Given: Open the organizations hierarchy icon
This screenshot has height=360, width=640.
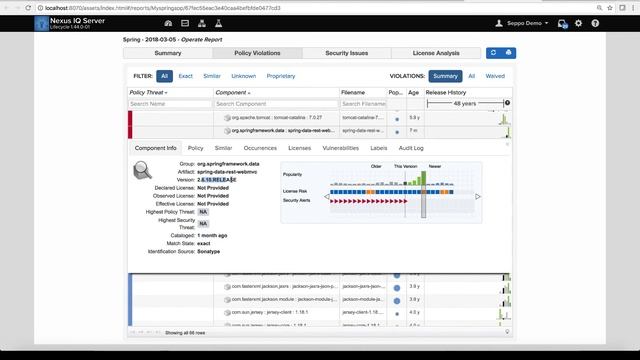Looking at the screenshot, I should 202,23.
